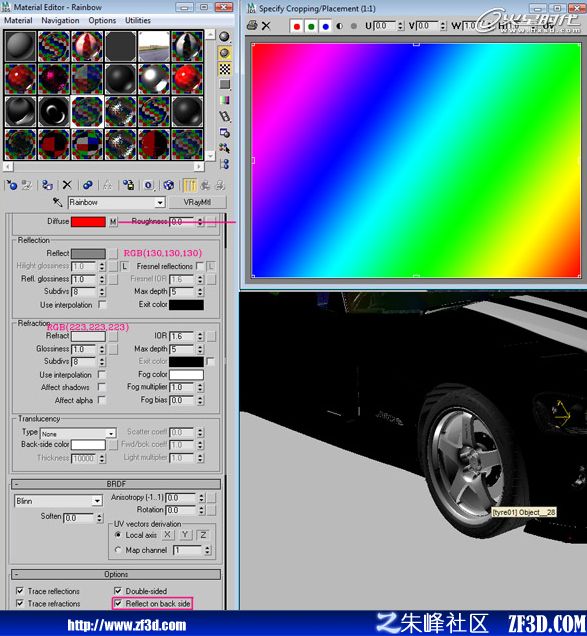Click the Make Preview film icon

[224, 116]
